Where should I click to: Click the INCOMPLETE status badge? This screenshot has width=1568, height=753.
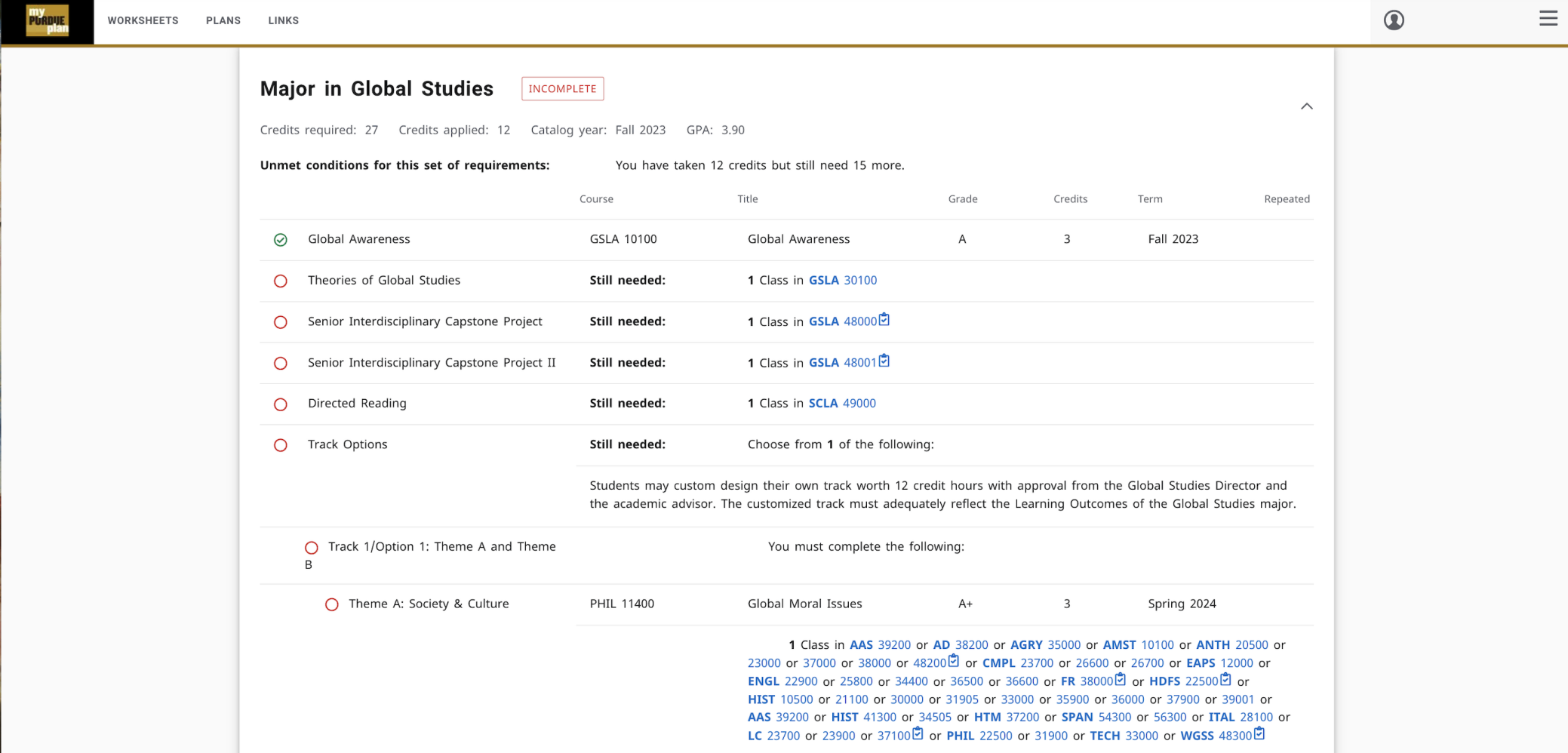pos(562,89)
